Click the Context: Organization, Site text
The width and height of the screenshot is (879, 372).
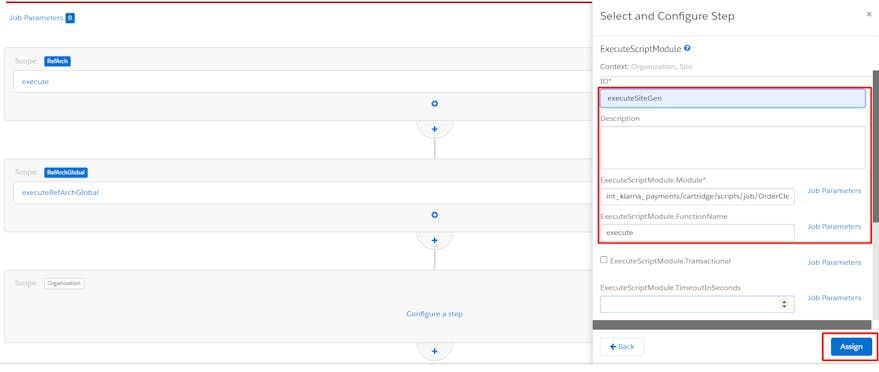coord(646,67)
